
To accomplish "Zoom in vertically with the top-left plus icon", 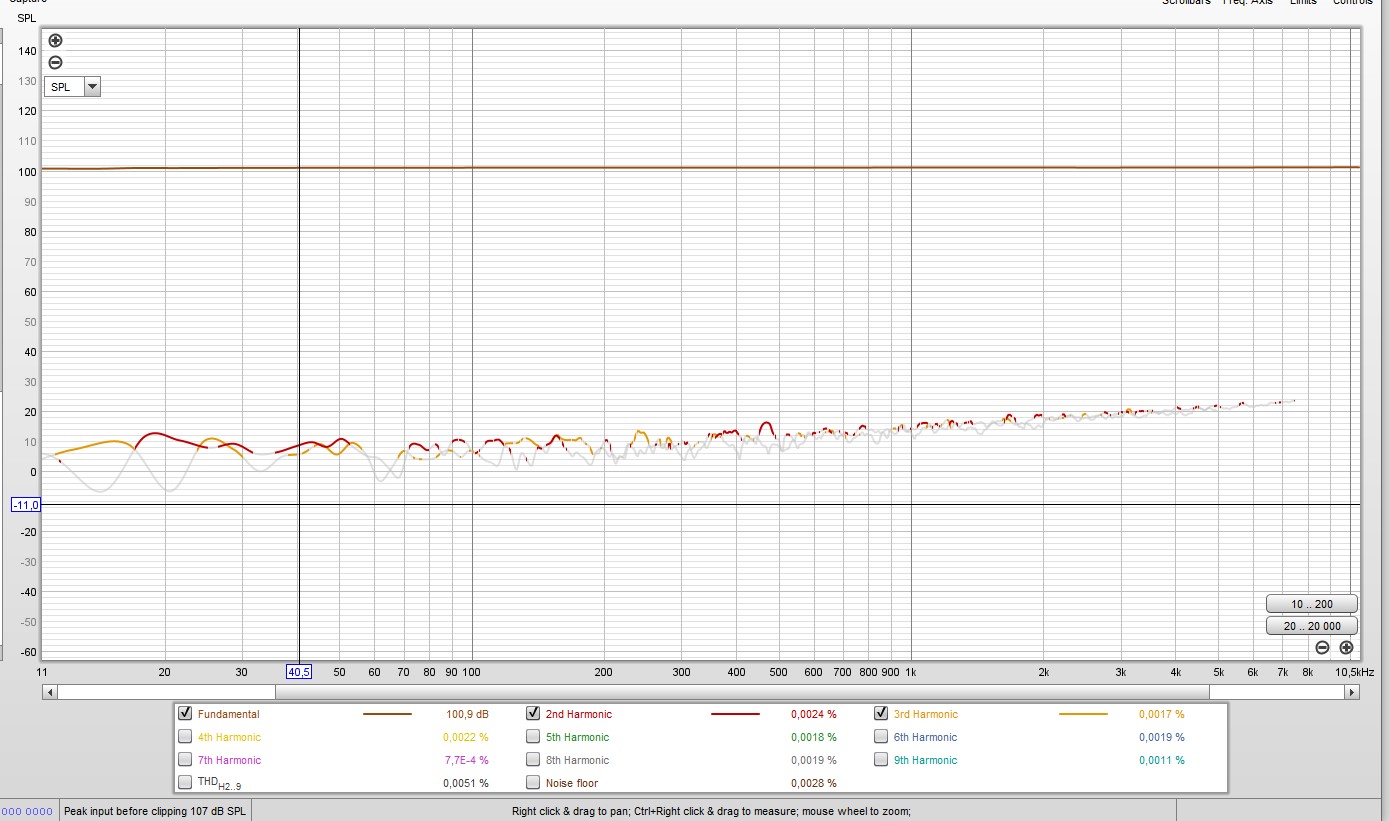I will click(x=55, y=41).
